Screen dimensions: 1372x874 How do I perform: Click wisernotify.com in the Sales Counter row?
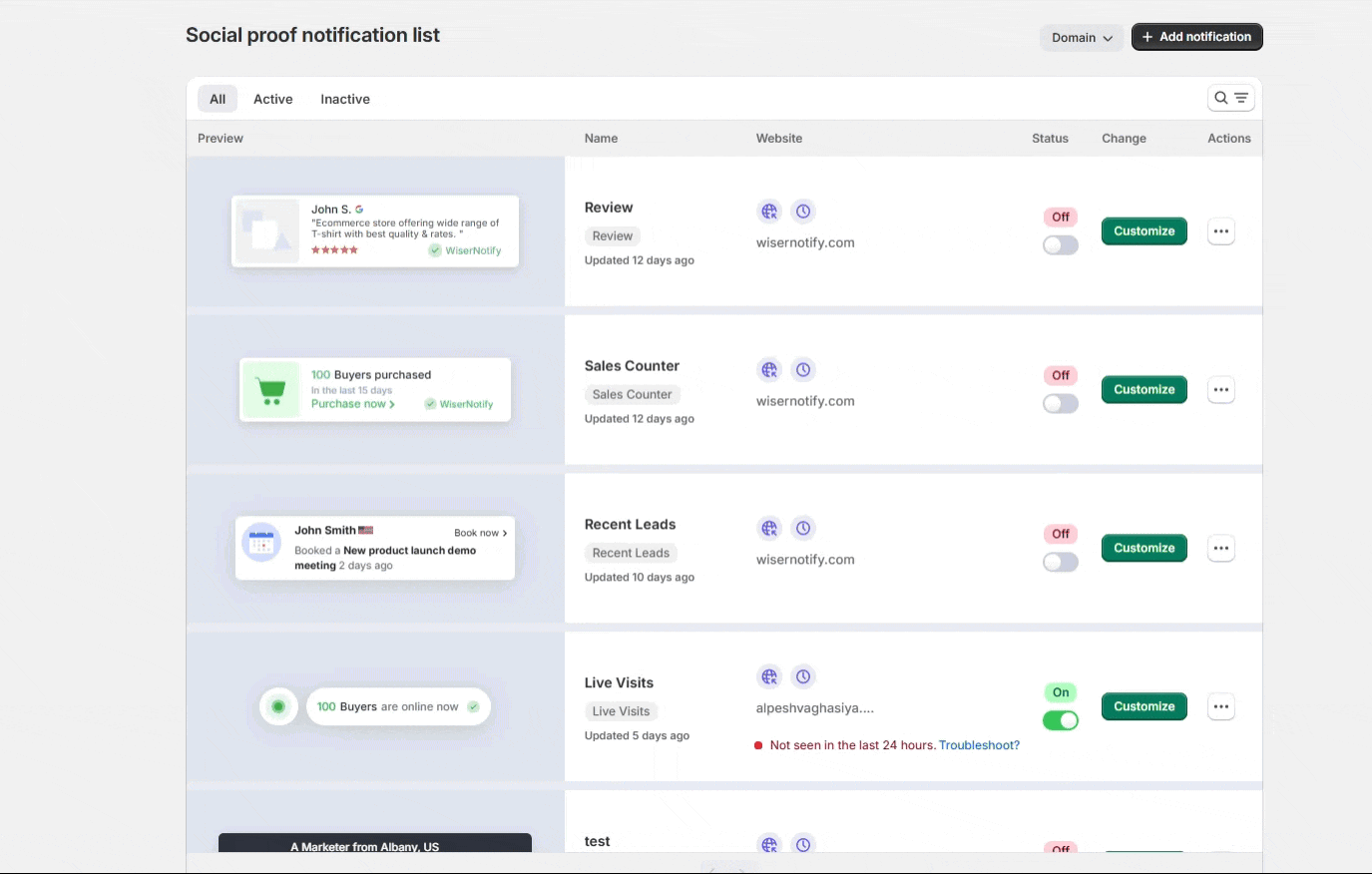coord(805,401)
